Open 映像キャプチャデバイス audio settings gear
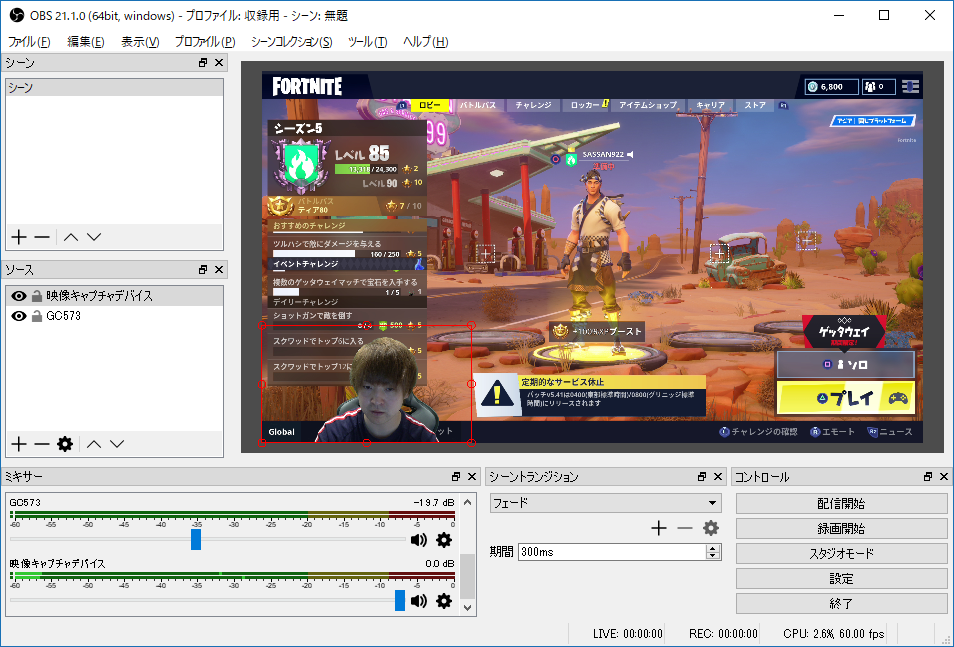 [x=444, y=601]
